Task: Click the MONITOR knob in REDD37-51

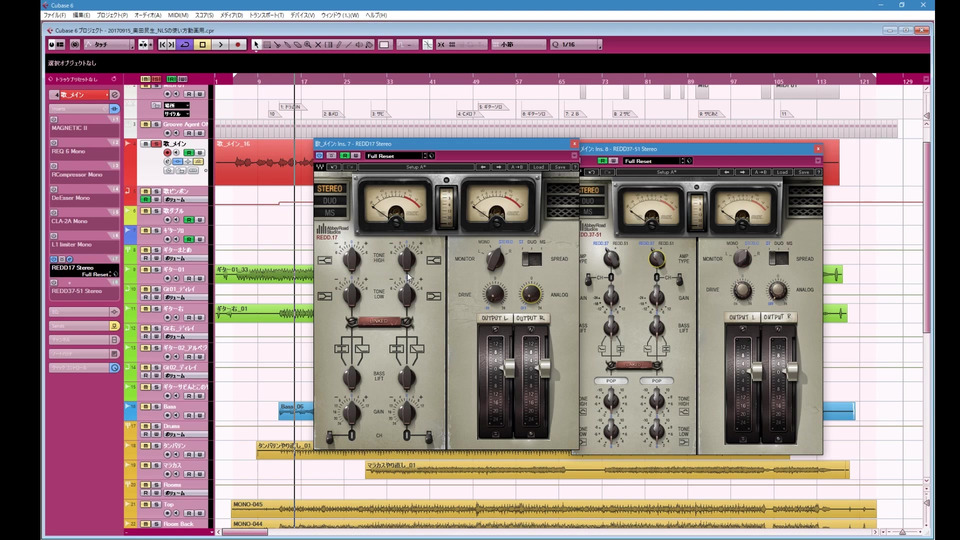Action: [741, 258]
